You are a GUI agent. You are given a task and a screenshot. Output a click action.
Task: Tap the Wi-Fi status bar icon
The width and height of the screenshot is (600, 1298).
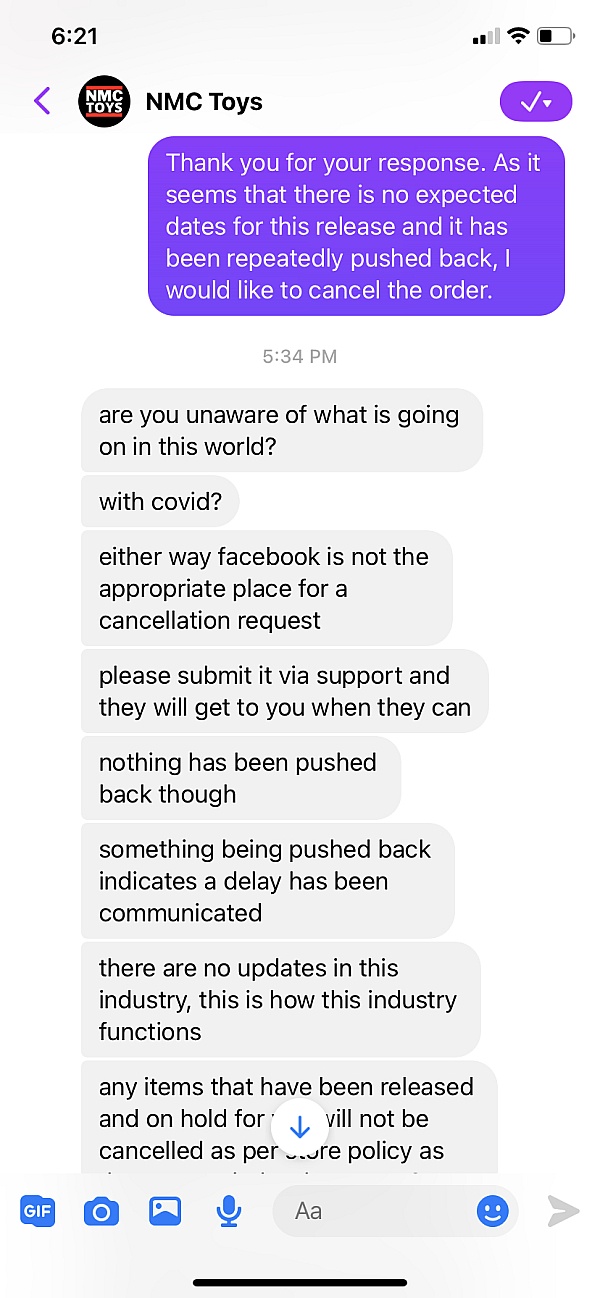pos(518,36)
